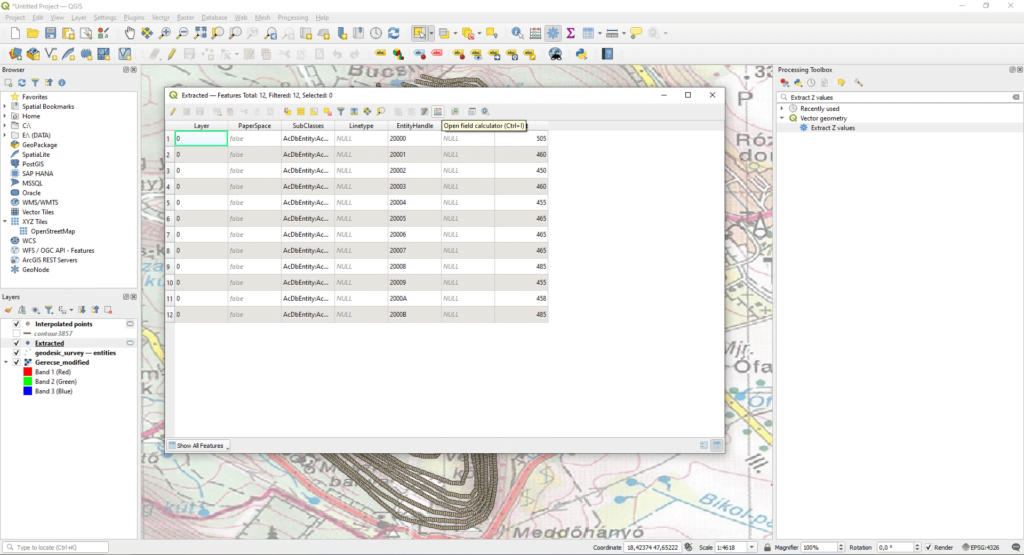Screen dimensions: 1024x555
Task: Click Move Selection to Top in attribute table
Action: [x=354, y=112]
